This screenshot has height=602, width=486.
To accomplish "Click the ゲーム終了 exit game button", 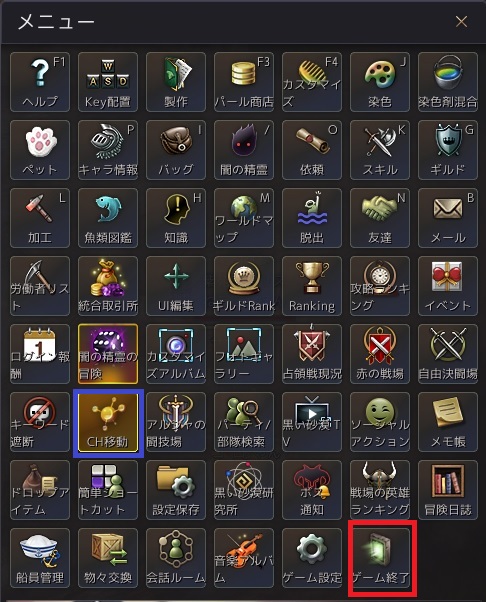I will click(x=380, y=558).
